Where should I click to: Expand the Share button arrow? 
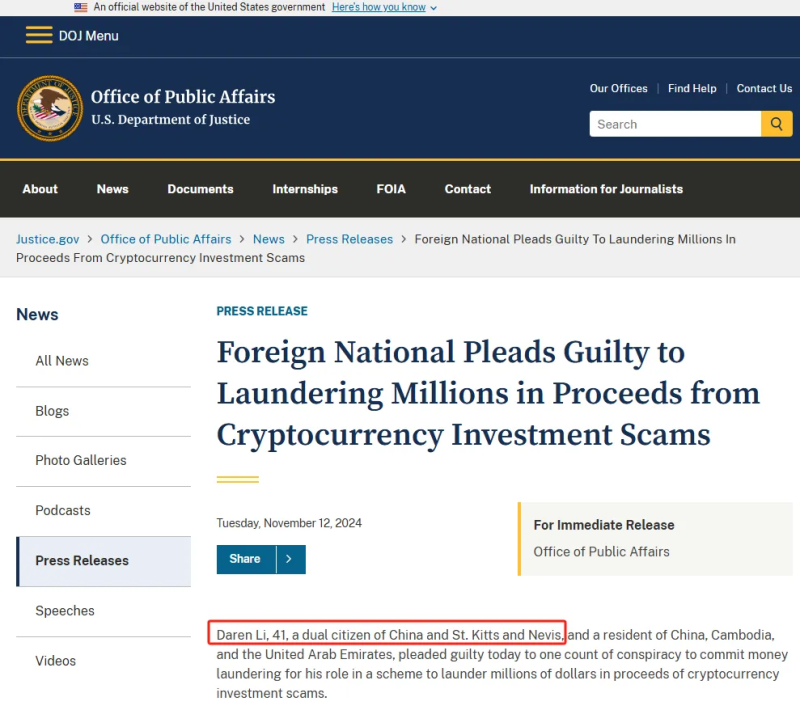[x=291, y=559]
